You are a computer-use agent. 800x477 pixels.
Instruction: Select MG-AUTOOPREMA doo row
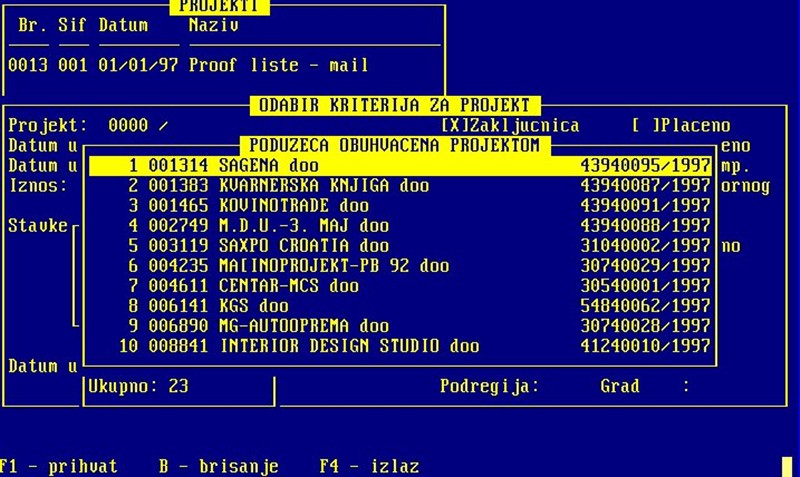pyautogui.click(x=401, y=326)
